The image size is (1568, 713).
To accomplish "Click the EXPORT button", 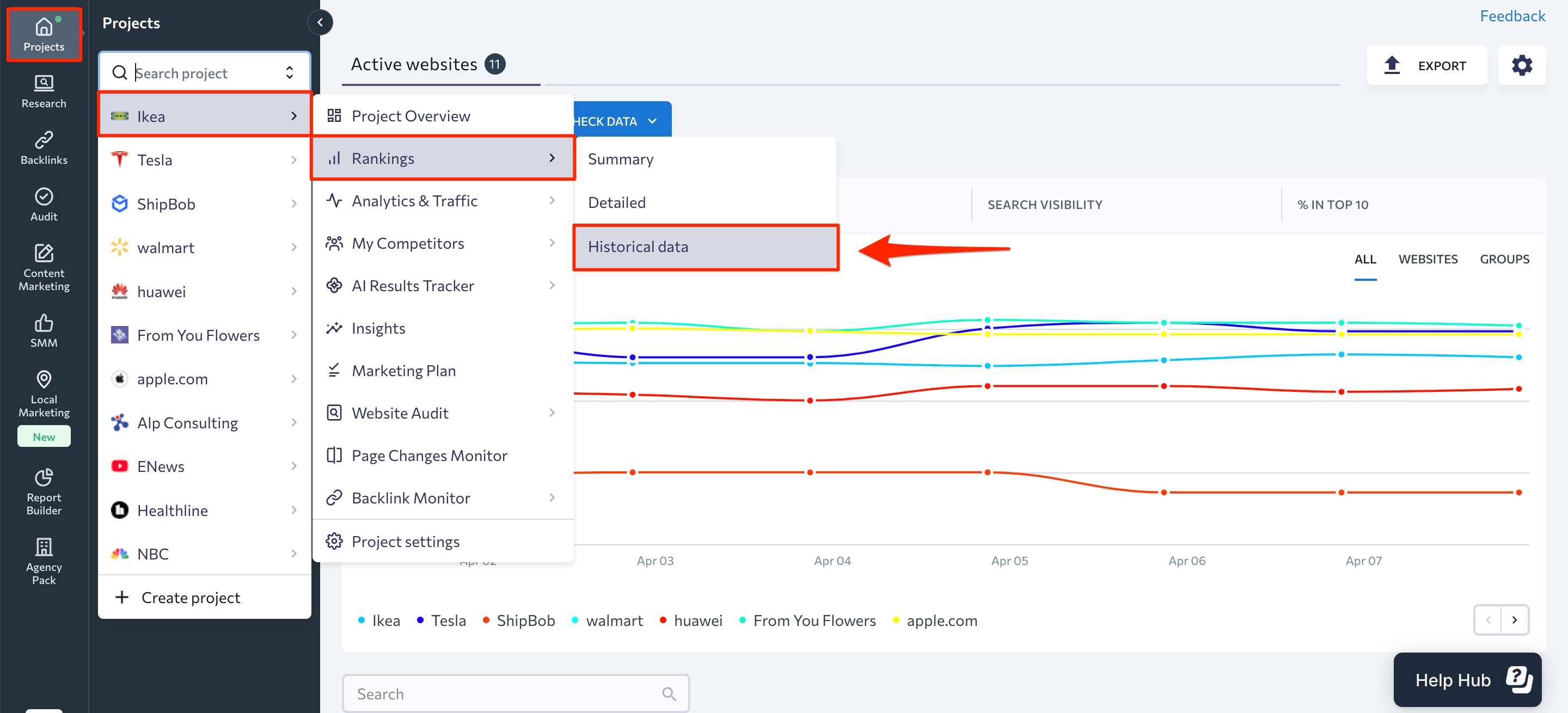I will point(1426,65).
